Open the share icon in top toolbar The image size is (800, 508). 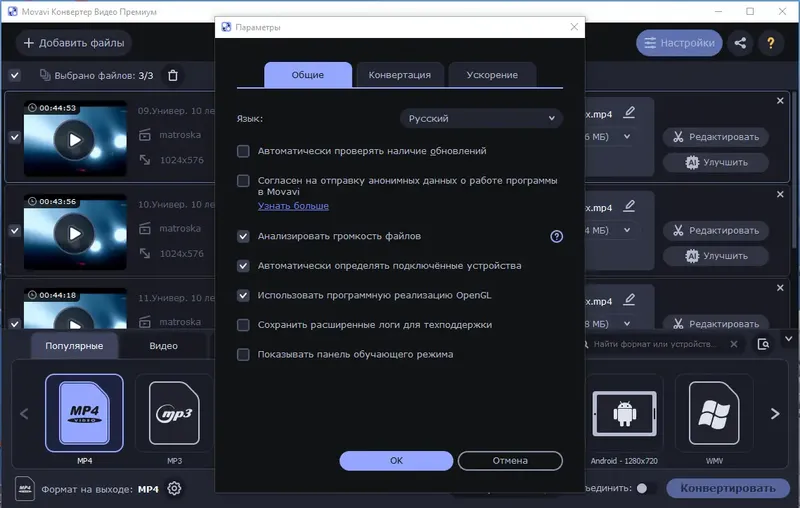click(x=740, y=43)
